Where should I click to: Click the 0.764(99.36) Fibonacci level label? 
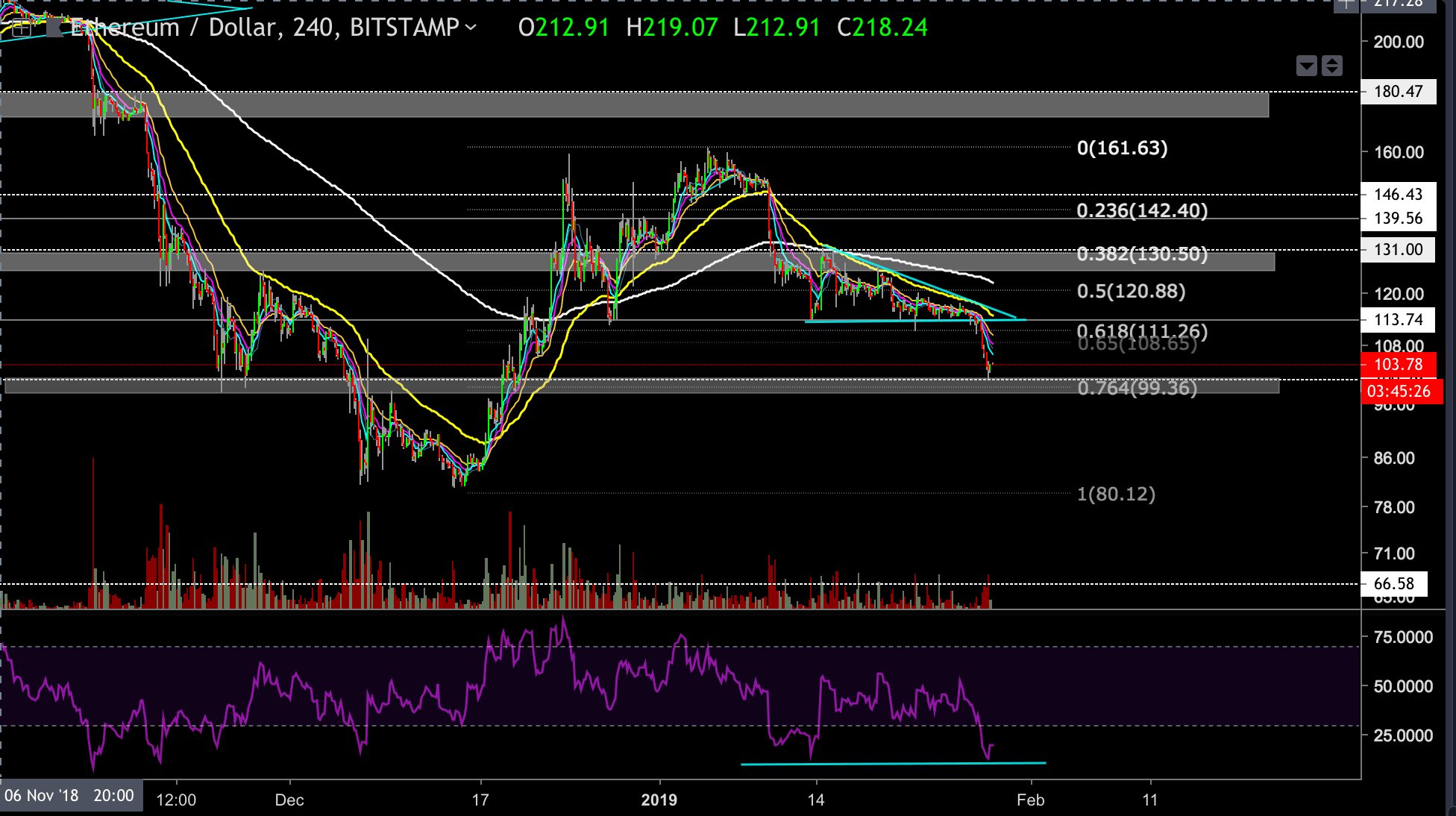pyautogui.click(x=1137, y=388)
